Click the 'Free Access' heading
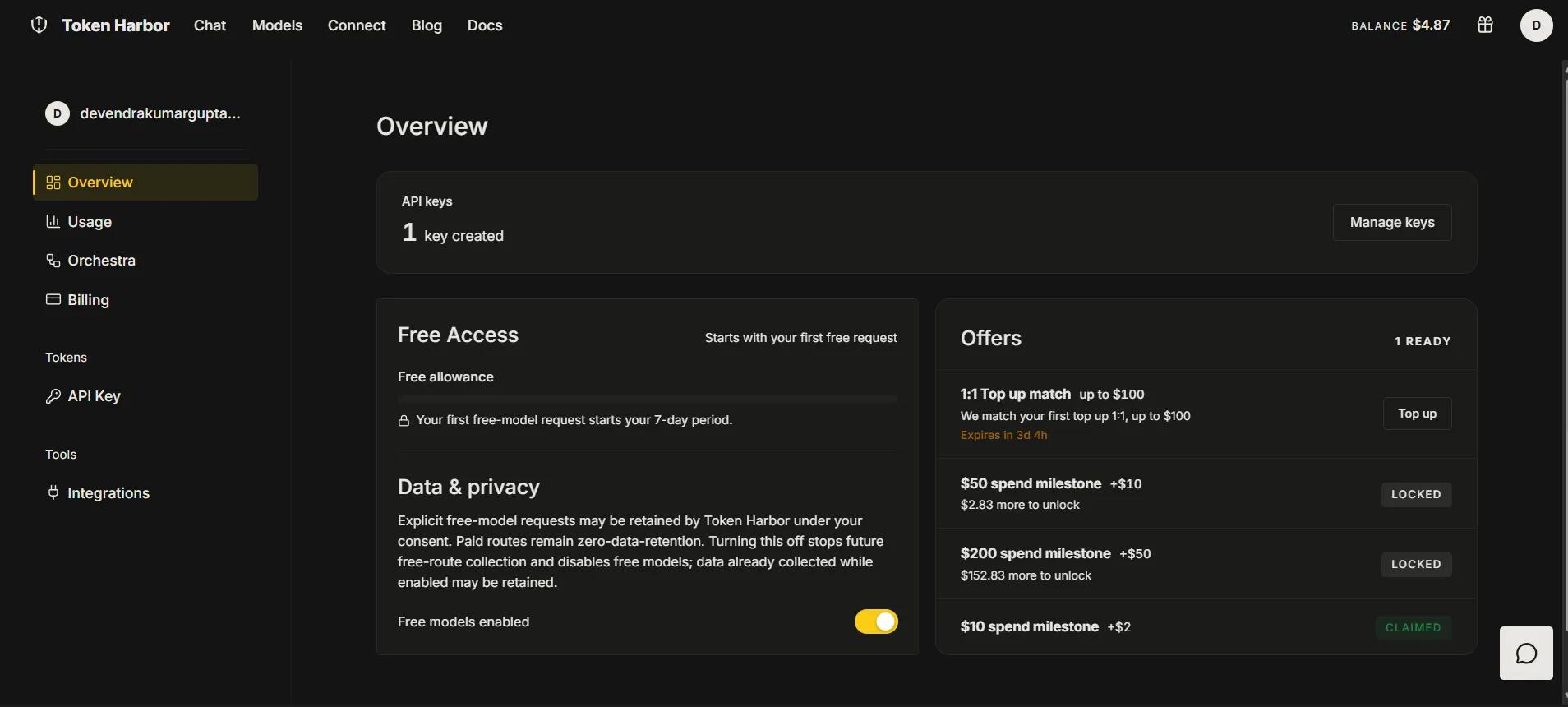 [458, 335]
